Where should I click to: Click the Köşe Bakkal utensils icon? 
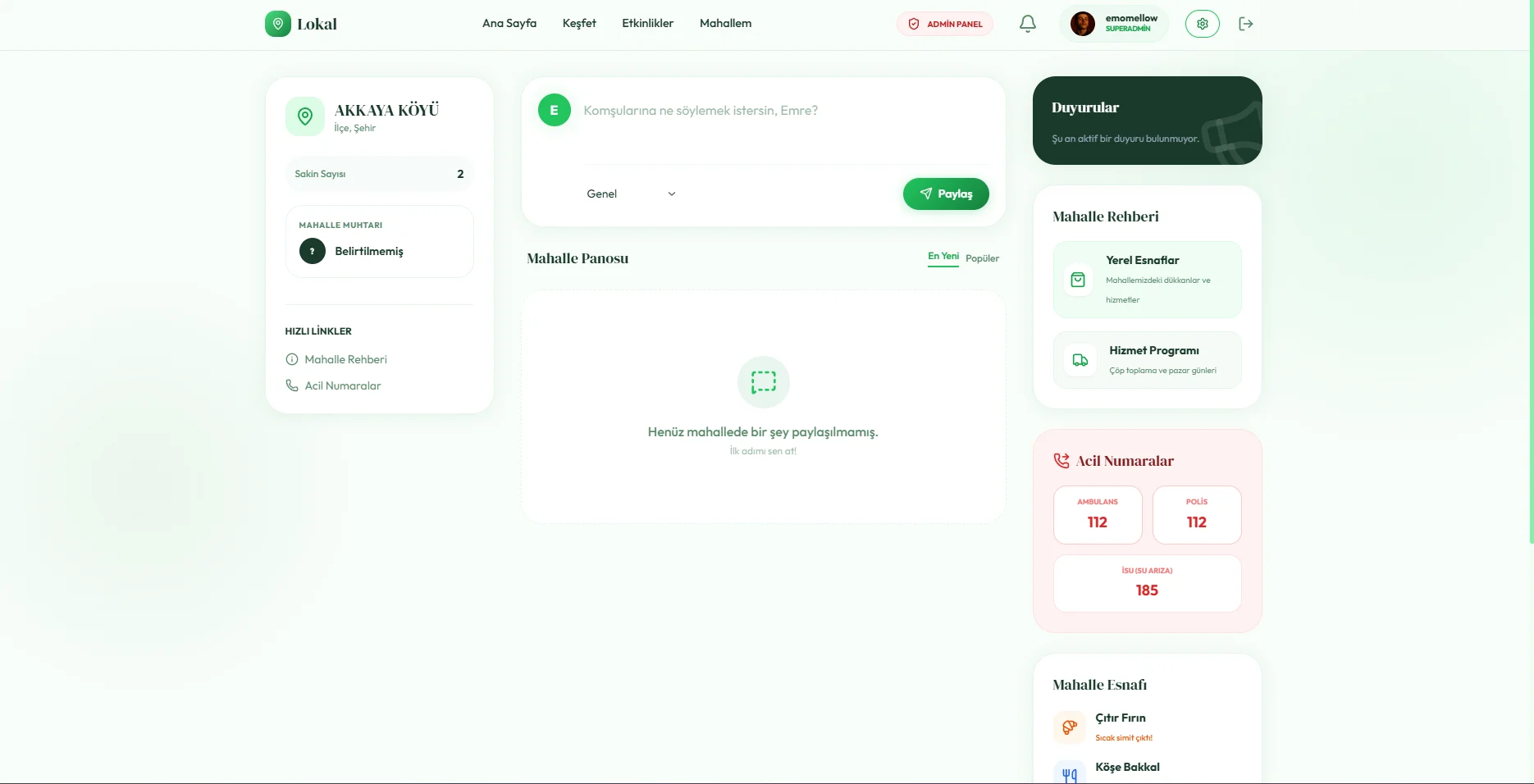click(x=1070, y=774)
